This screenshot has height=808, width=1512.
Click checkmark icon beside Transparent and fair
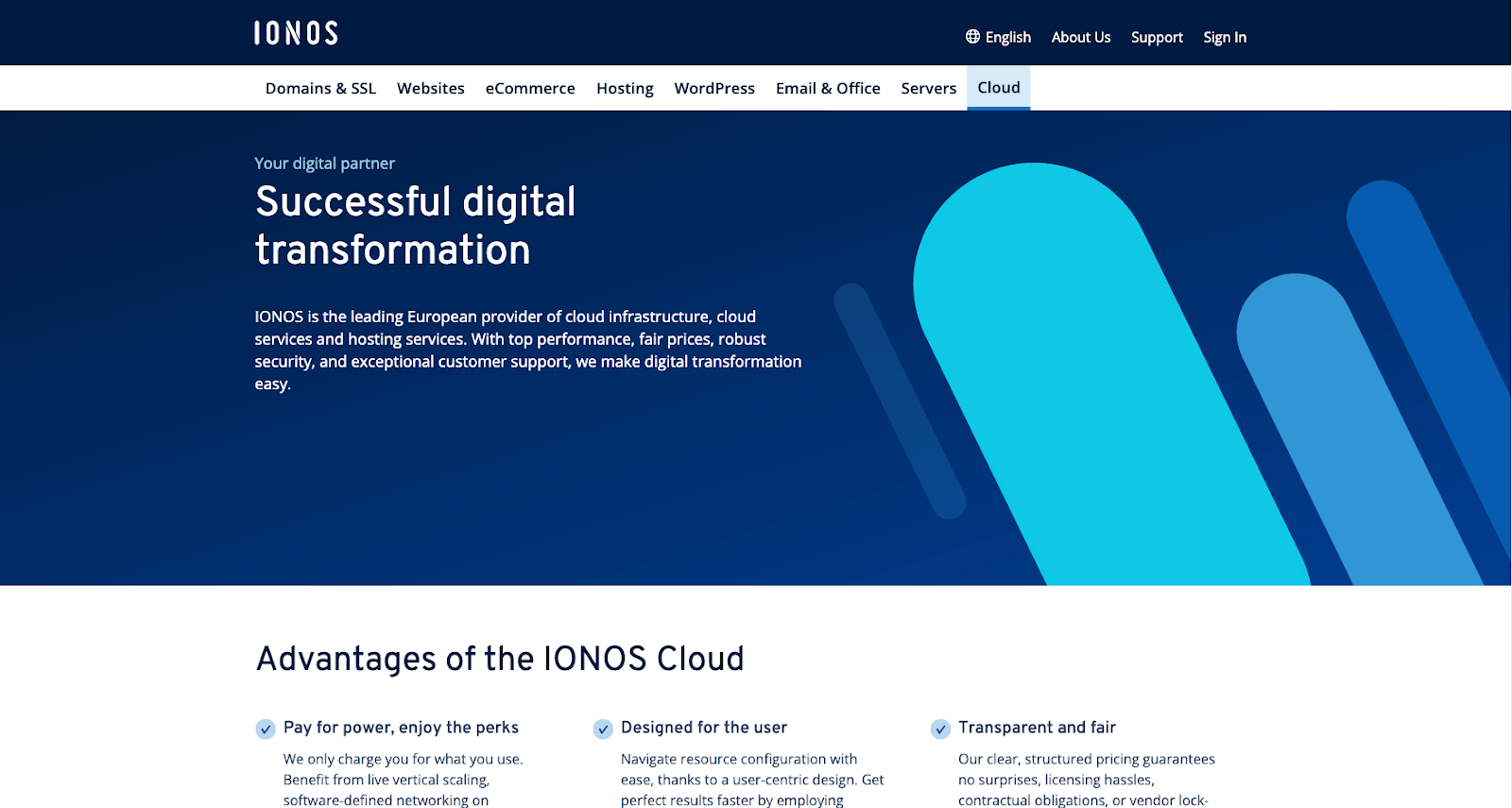click(x=940, y=729)
